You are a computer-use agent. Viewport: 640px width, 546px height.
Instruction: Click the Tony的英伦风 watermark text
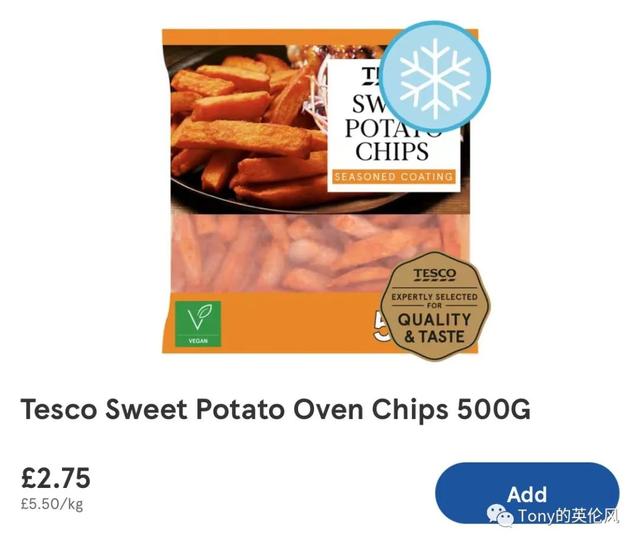pyautogui.click(x=569, y=516)
